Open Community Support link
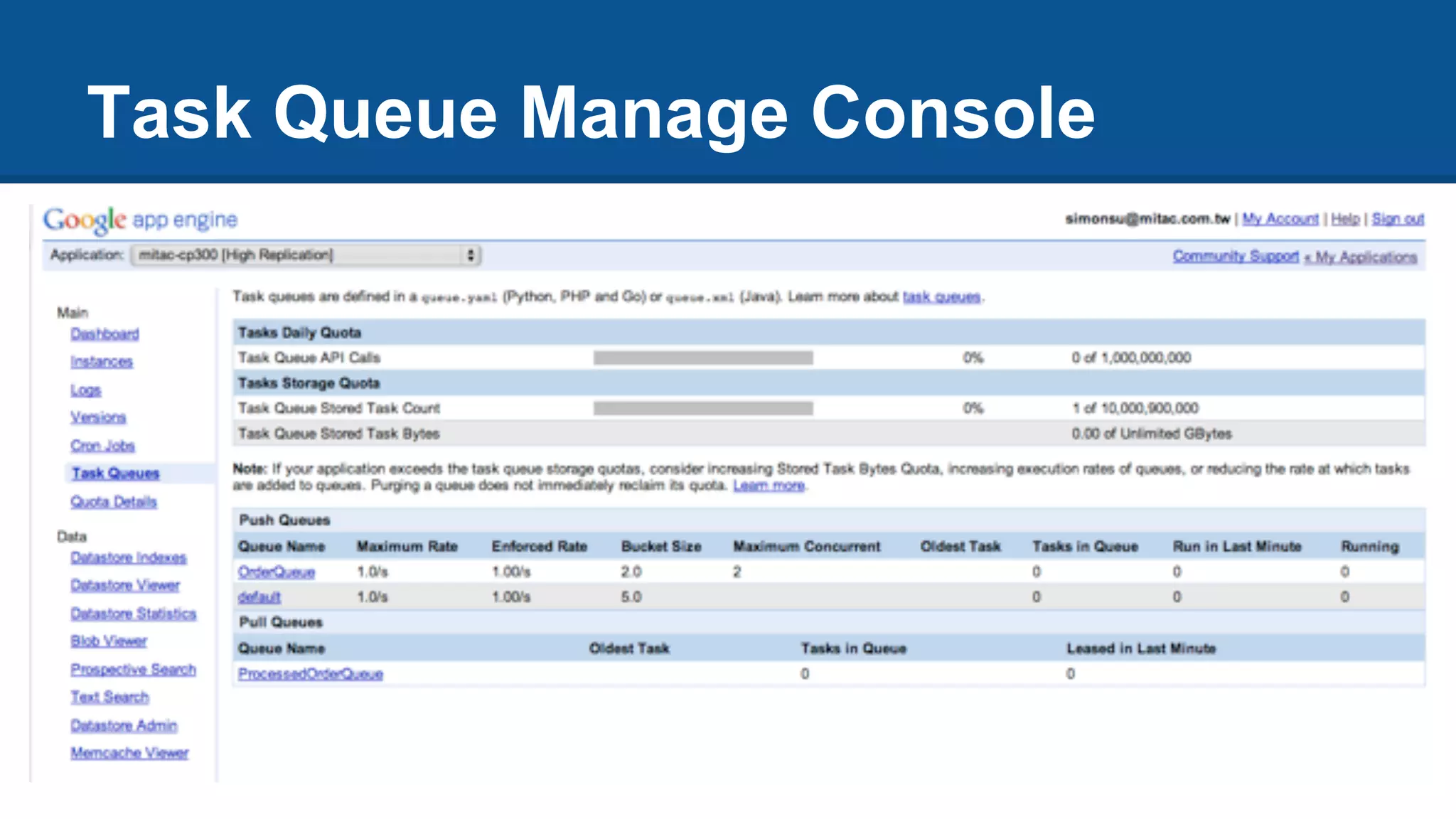The image size is (1456, 819). click(x=1236, y=256)
